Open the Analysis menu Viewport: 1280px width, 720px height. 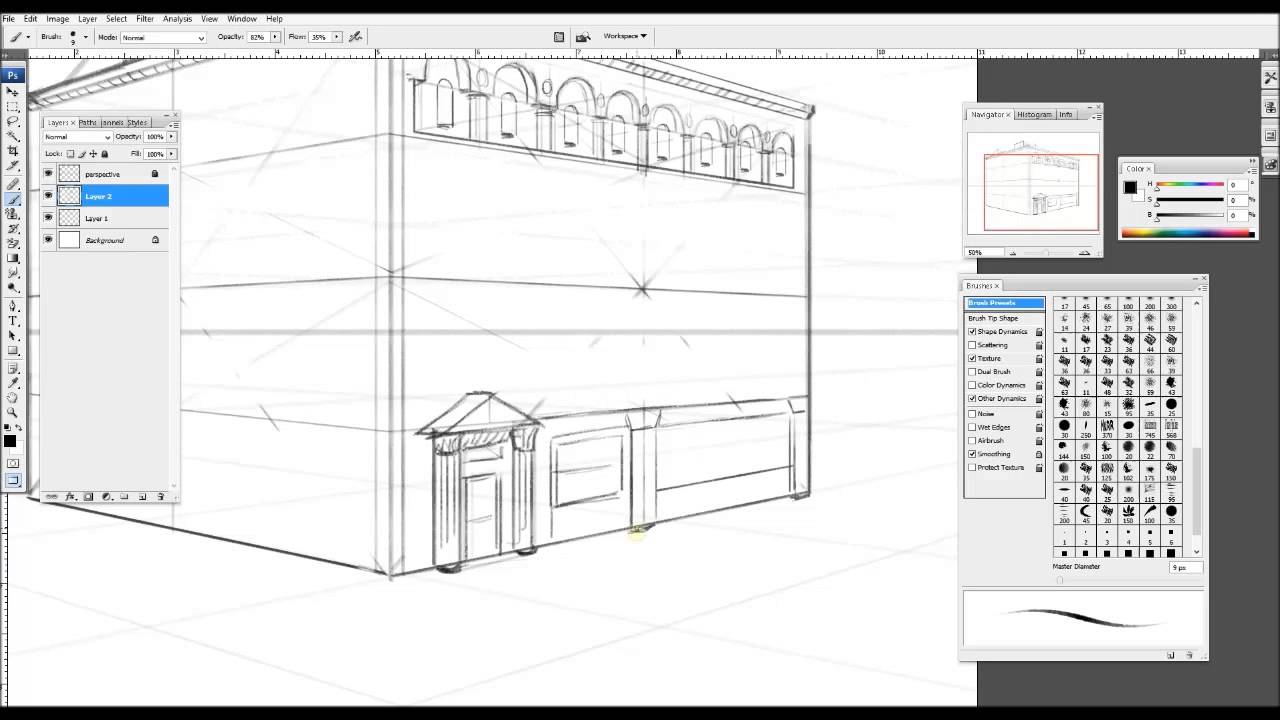click(x=177, y=19)
